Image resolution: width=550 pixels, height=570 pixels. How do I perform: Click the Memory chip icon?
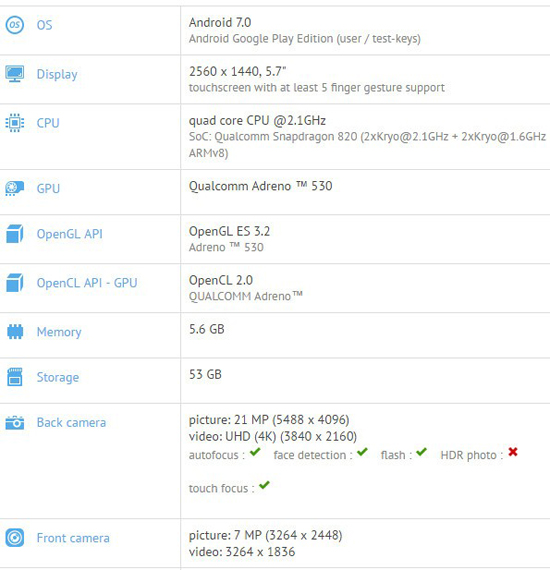15,332
